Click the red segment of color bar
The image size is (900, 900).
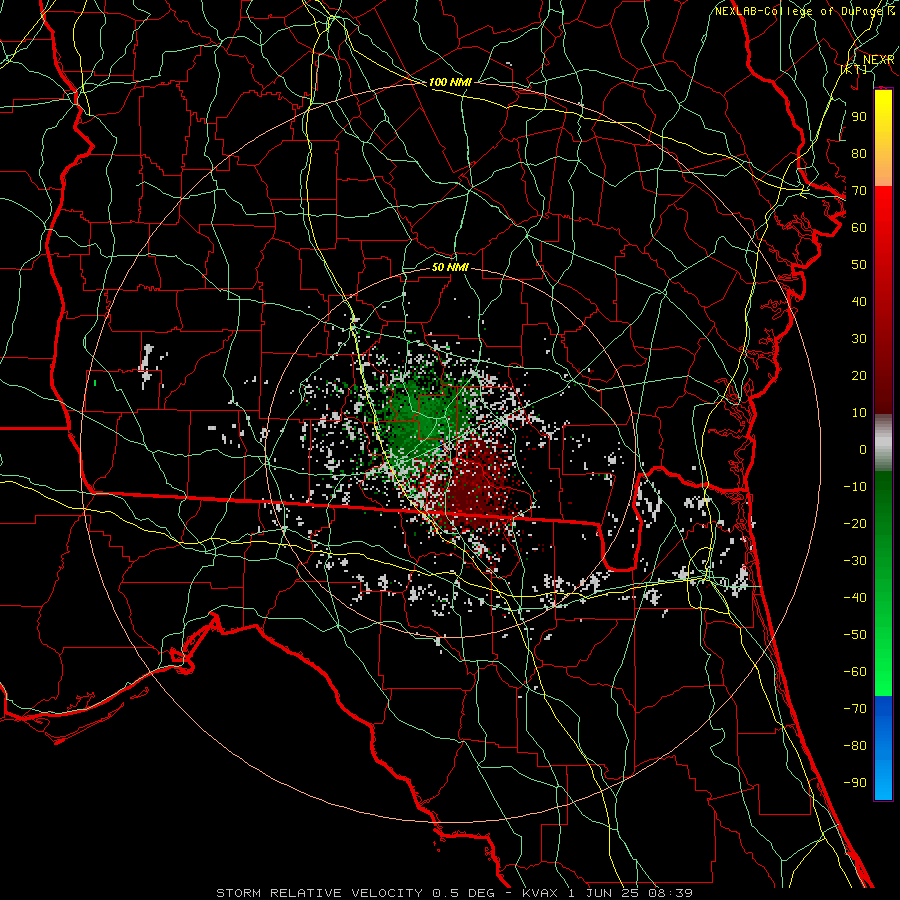[x=883, y=300]
